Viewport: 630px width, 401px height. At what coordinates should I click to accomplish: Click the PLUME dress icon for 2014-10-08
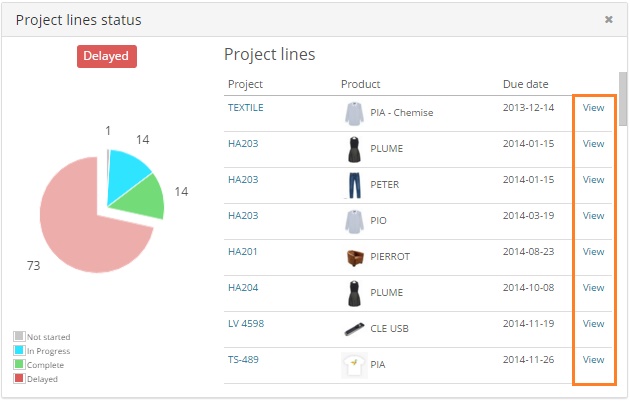353,293
